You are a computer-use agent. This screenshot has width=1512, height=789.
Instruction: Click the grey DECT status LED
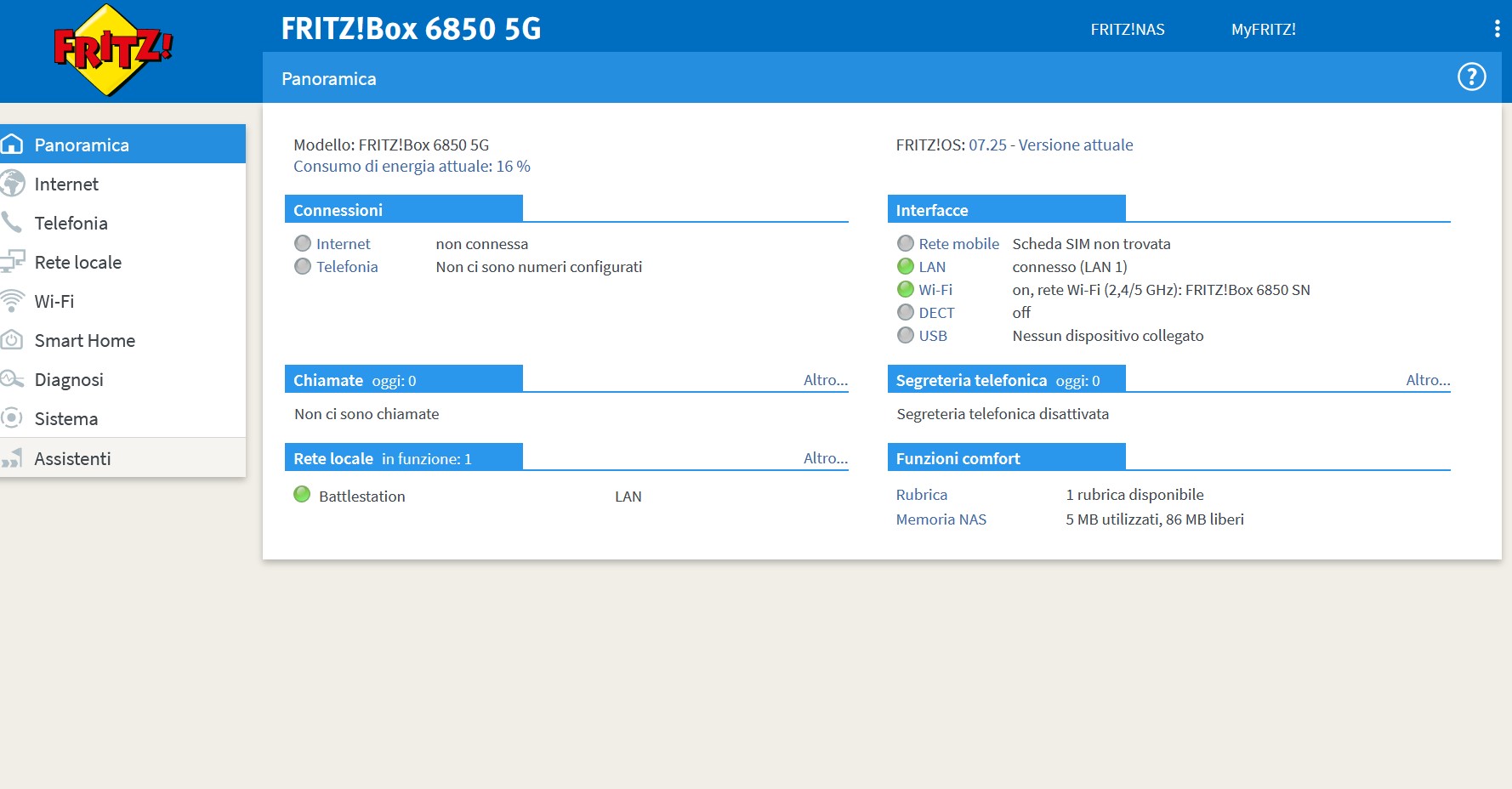click(x=906, y=312)
